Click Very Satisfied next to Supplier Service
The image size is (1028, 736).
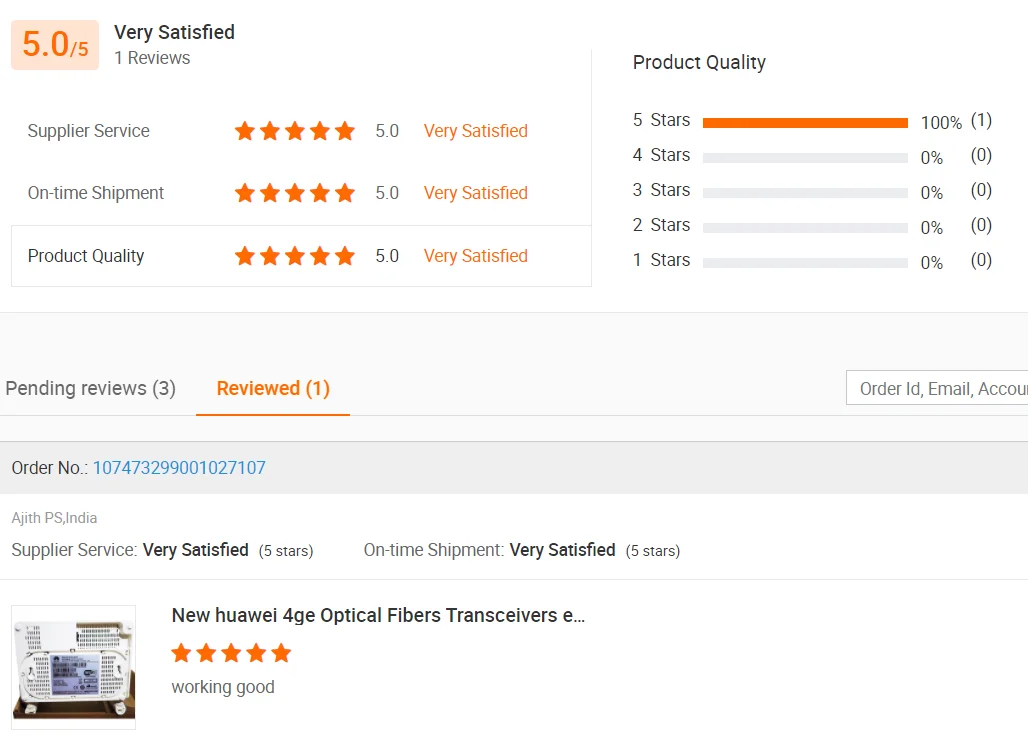475,131
